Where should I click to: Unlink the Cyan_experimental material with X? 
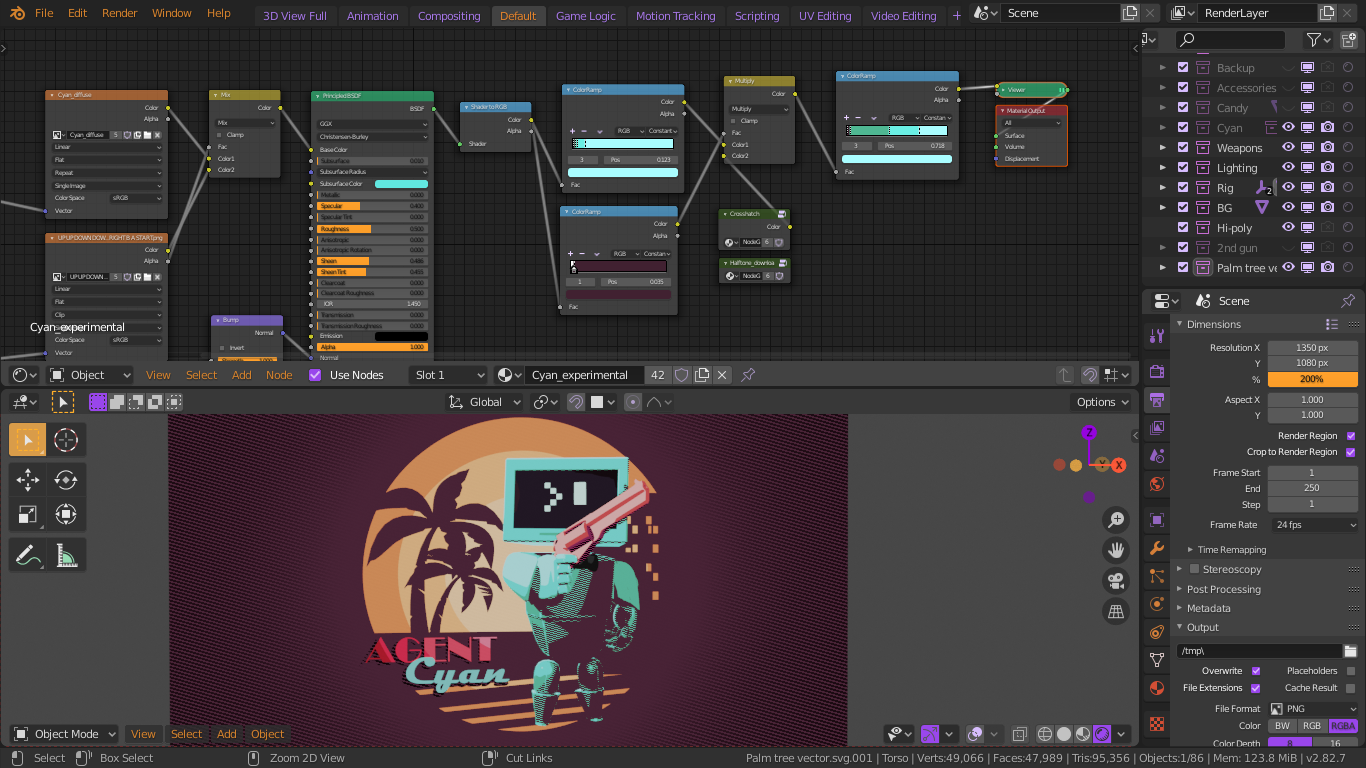pos(722,375)
